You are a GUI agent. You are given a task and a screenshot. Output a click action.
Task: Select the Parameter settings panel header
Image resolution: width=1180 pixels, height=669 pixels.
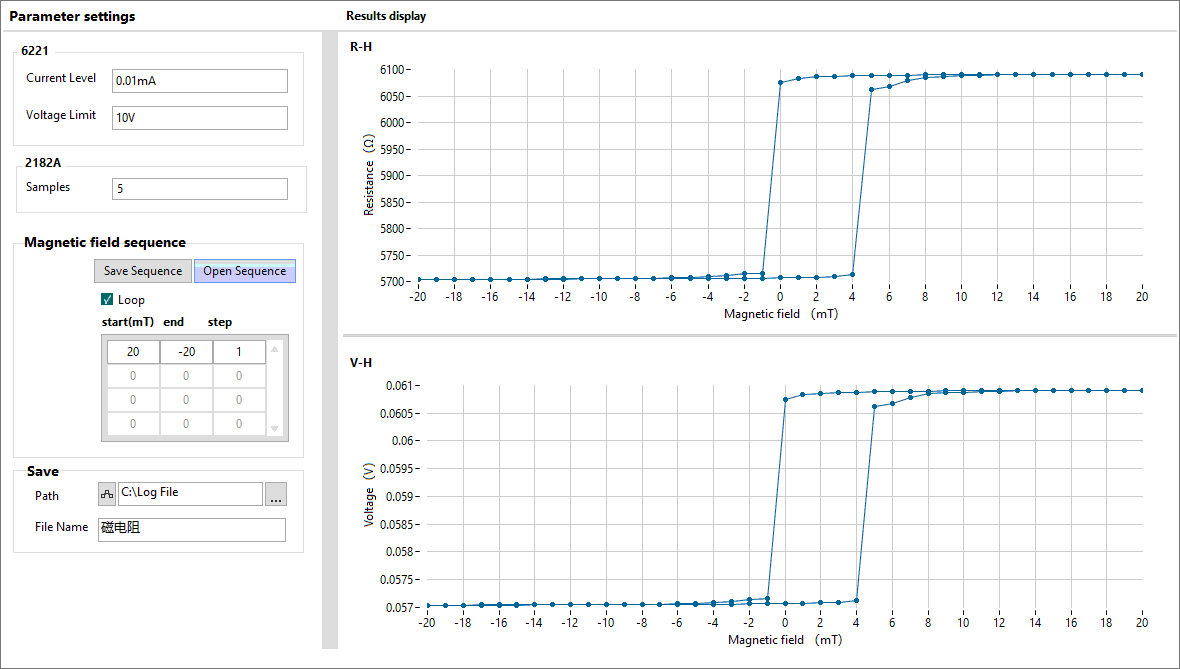(x=75, y=16)
